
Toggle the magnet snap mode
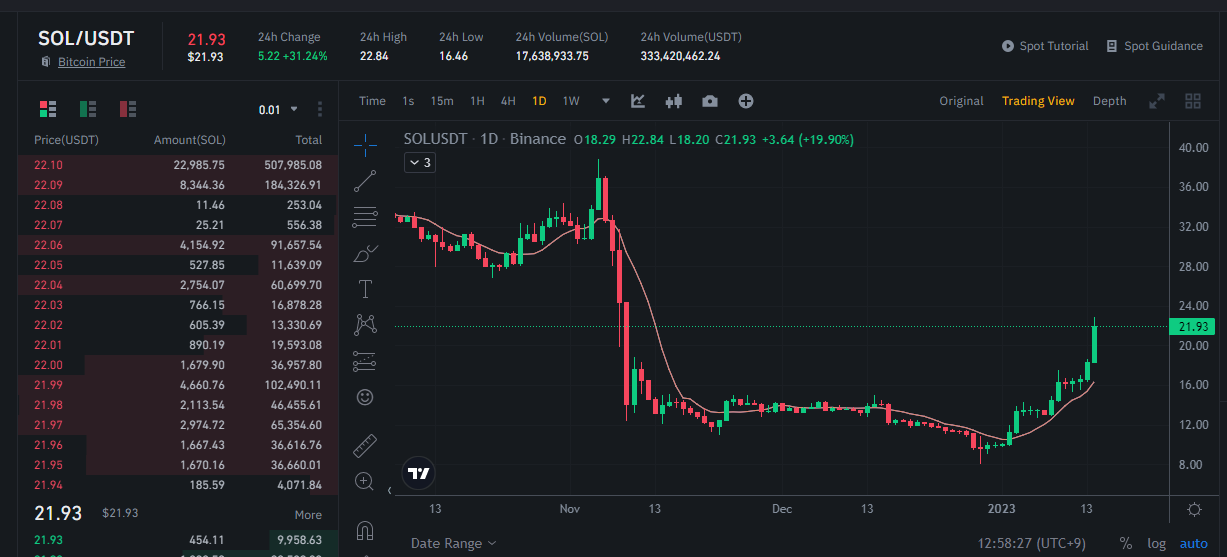[365, 530]
